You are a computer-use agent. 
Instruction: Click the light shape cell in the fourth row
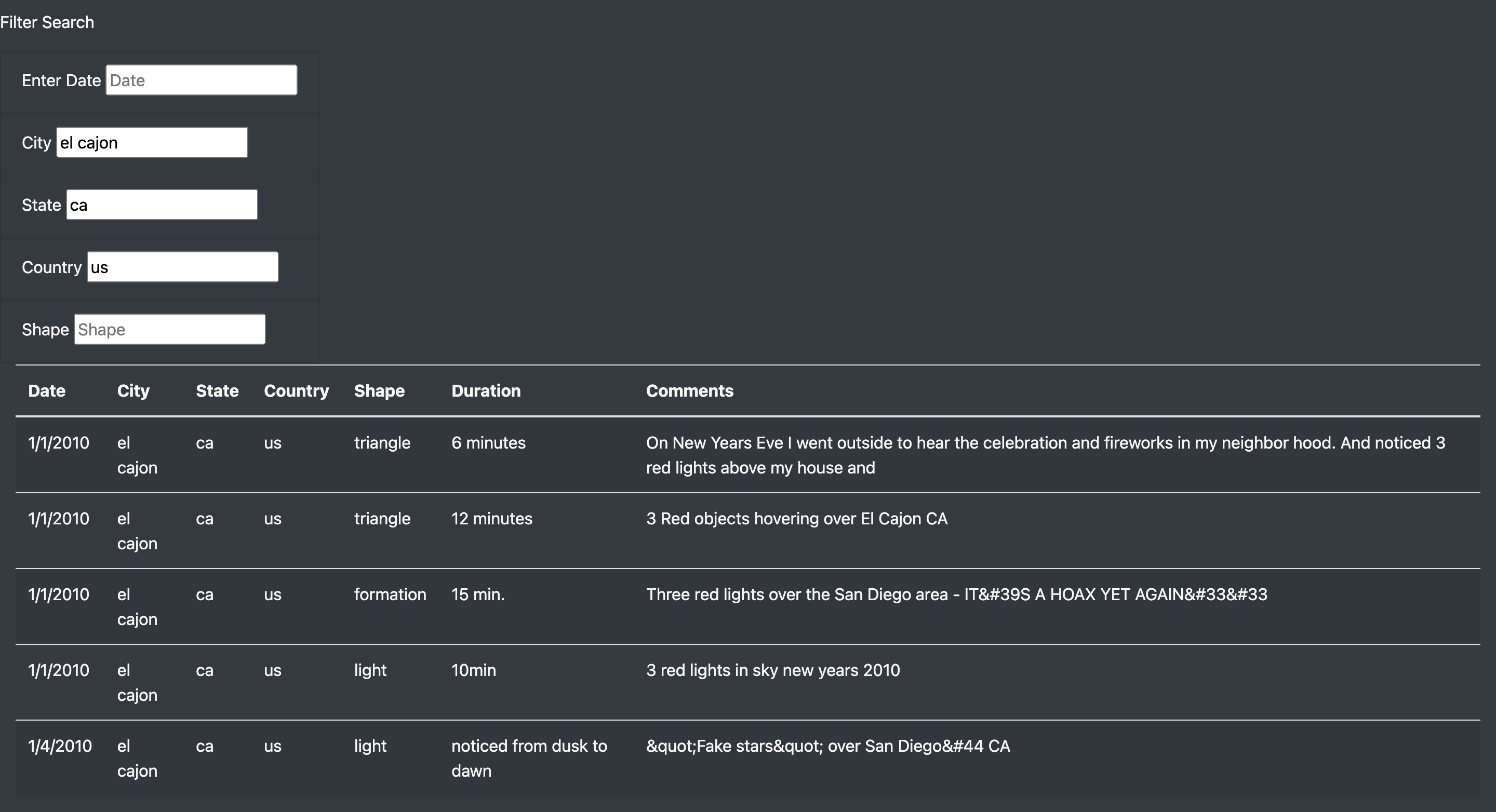pyautogui.click(x=370, y=670)
